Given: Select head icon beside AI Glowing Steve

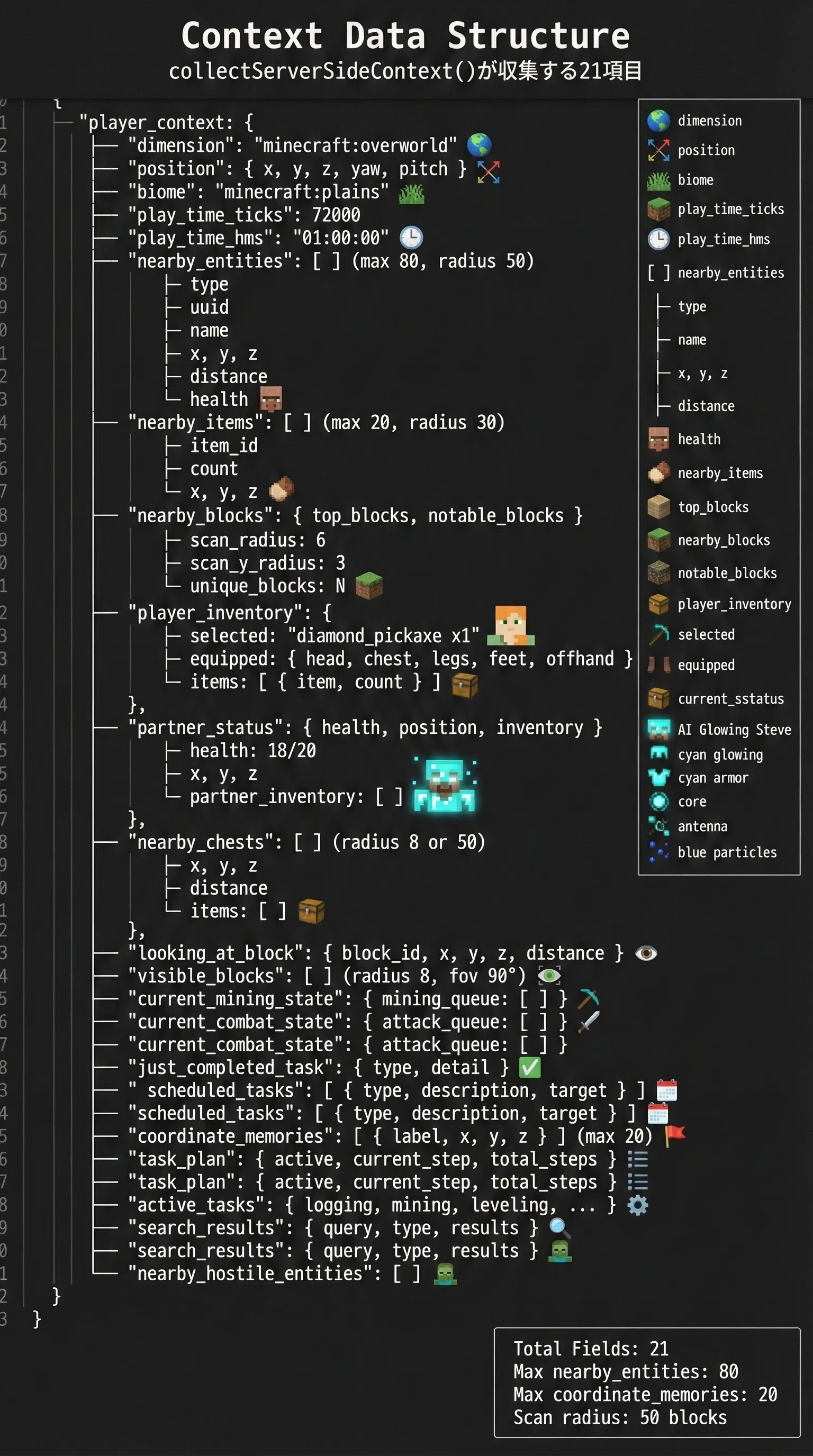Looking at the screenshot, I should [658, 729].
